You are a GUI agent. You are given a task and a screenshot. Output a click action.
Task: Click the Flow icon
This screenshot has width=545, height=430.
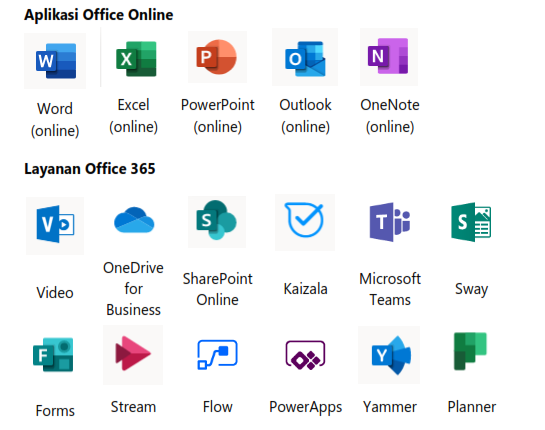217,354
